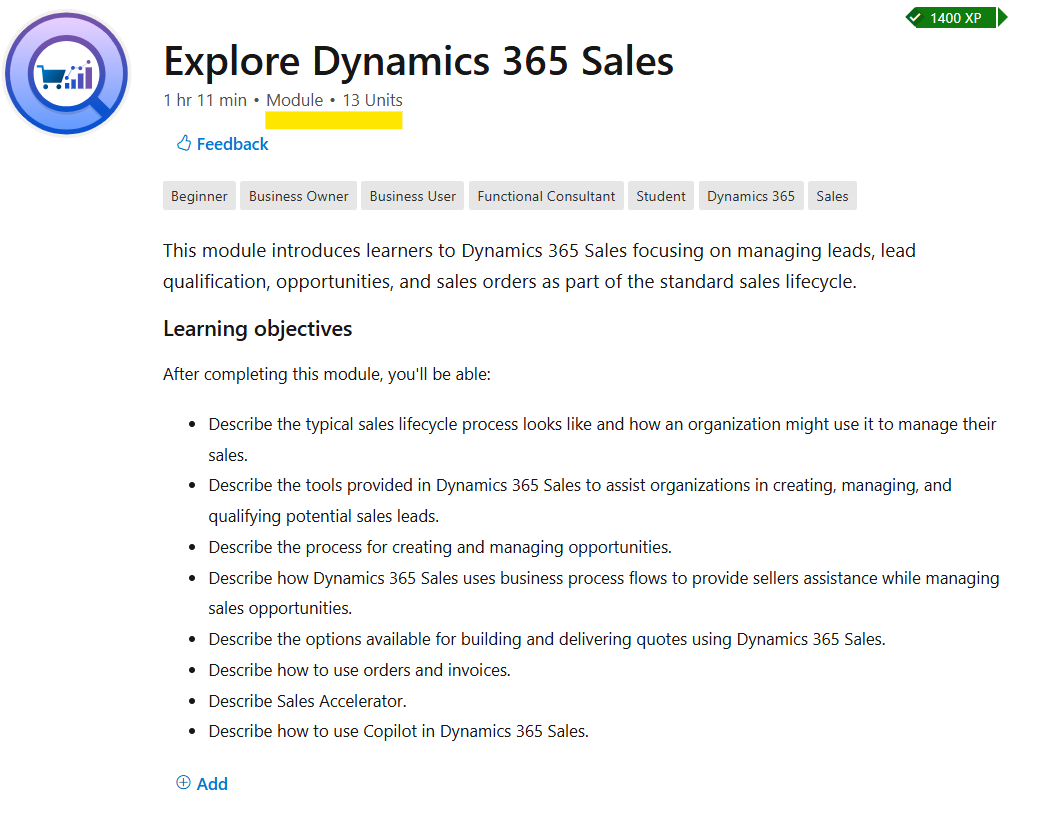Click the Dynamics 365 Sales module badge icon

pos(67,73)
